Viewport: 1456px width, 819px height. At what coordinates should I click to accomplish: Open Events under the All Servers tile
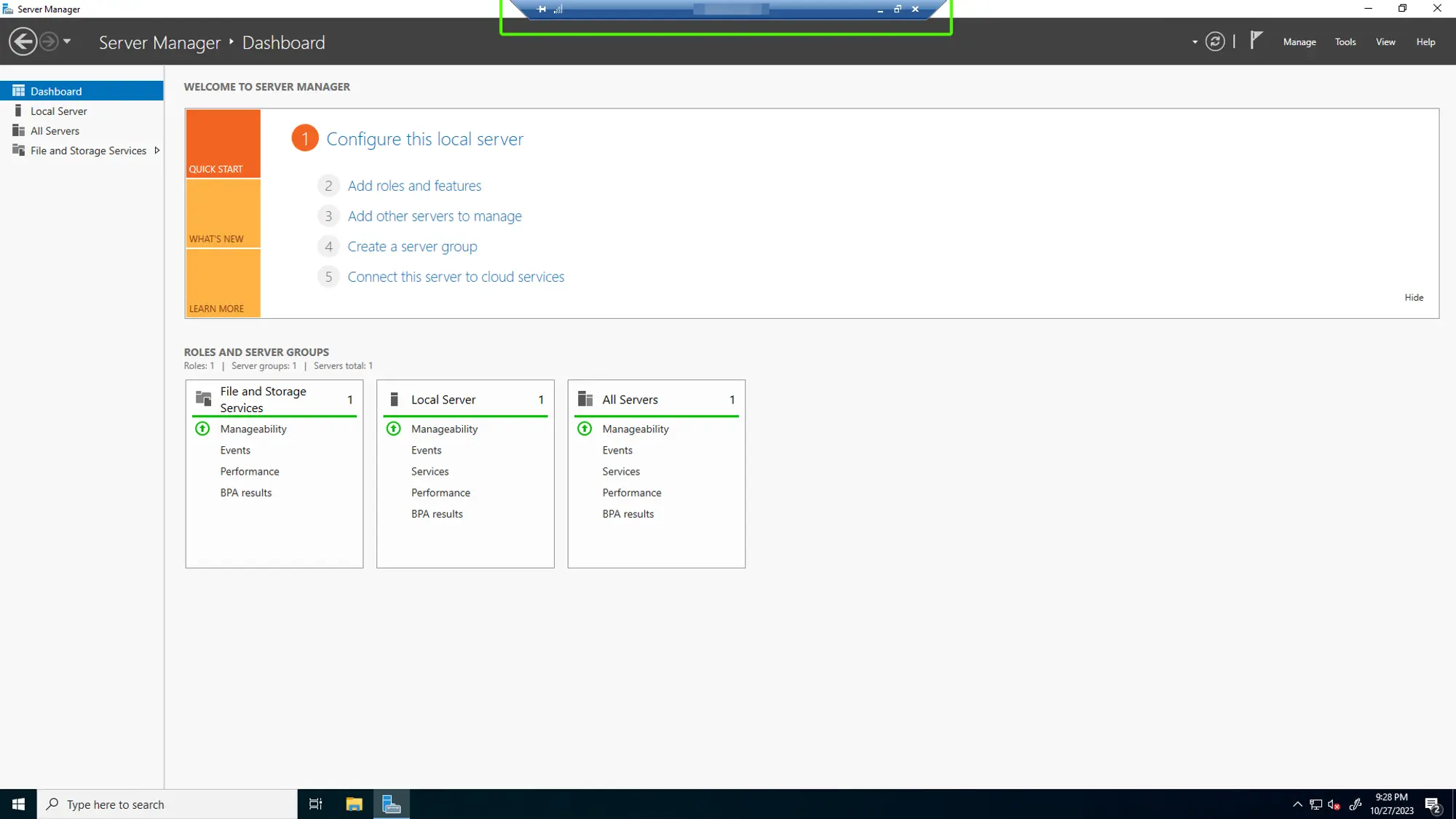click(617, 450)
